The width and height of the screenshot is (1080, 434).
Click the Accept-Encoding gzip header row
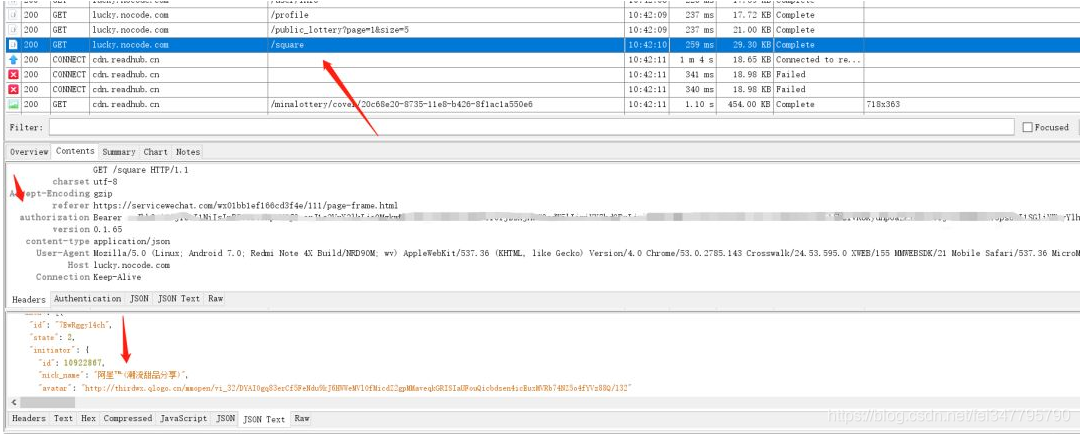coord(62,194)
